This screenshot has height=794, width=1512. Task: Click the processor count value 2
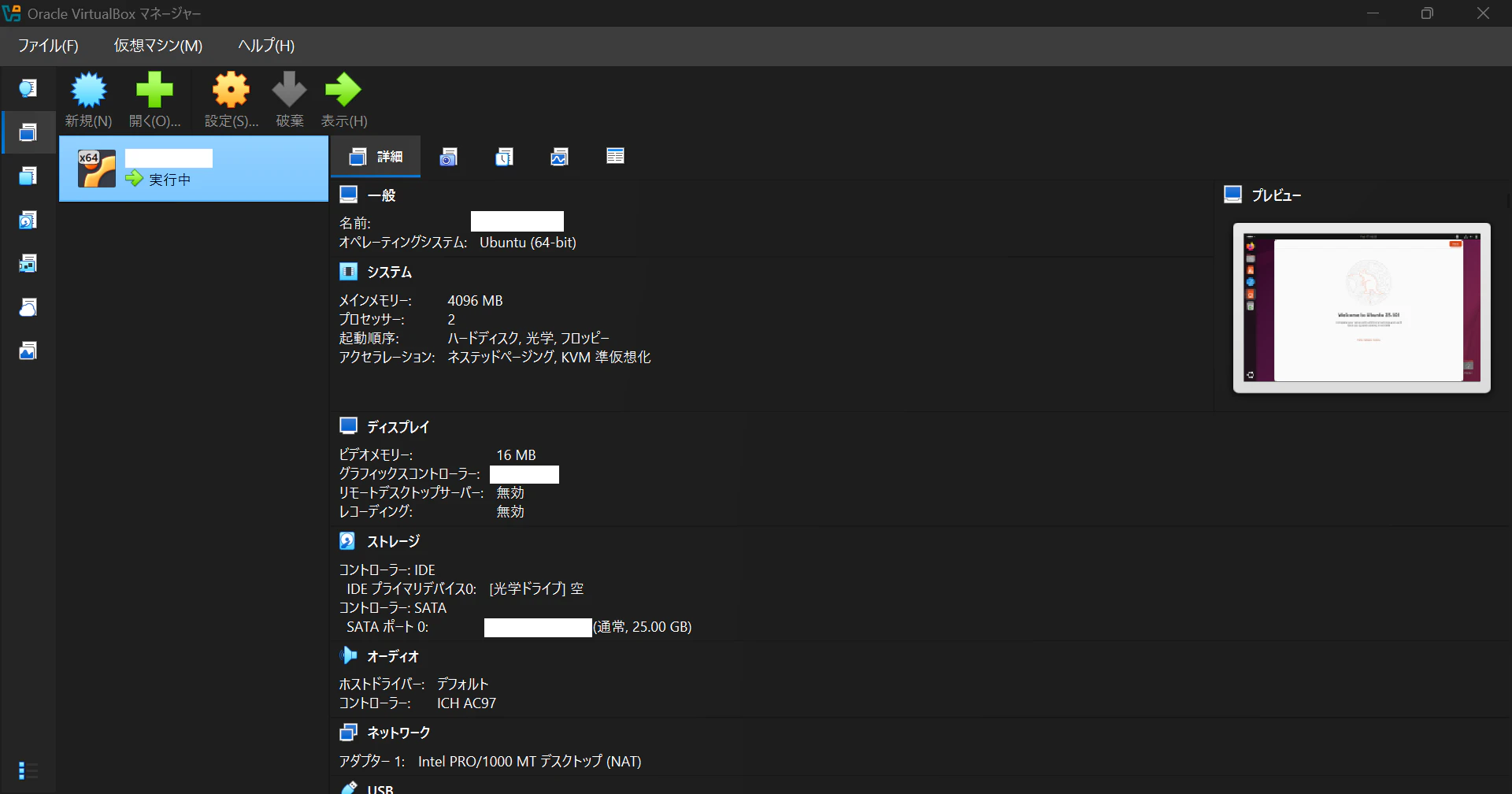pyautogui.click(x=451, y=320)
